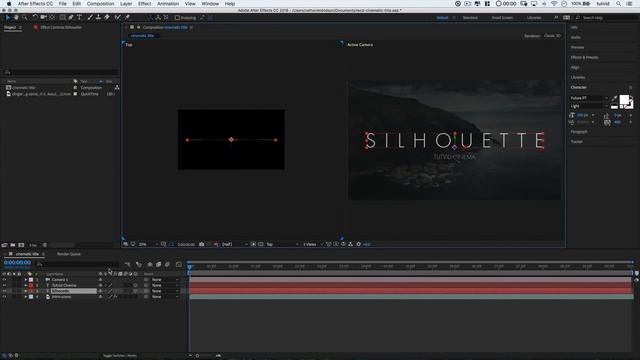640x360 pixels.
Task: Select the Pan Behind anchor point tool
Action: [x=52, y=18]
